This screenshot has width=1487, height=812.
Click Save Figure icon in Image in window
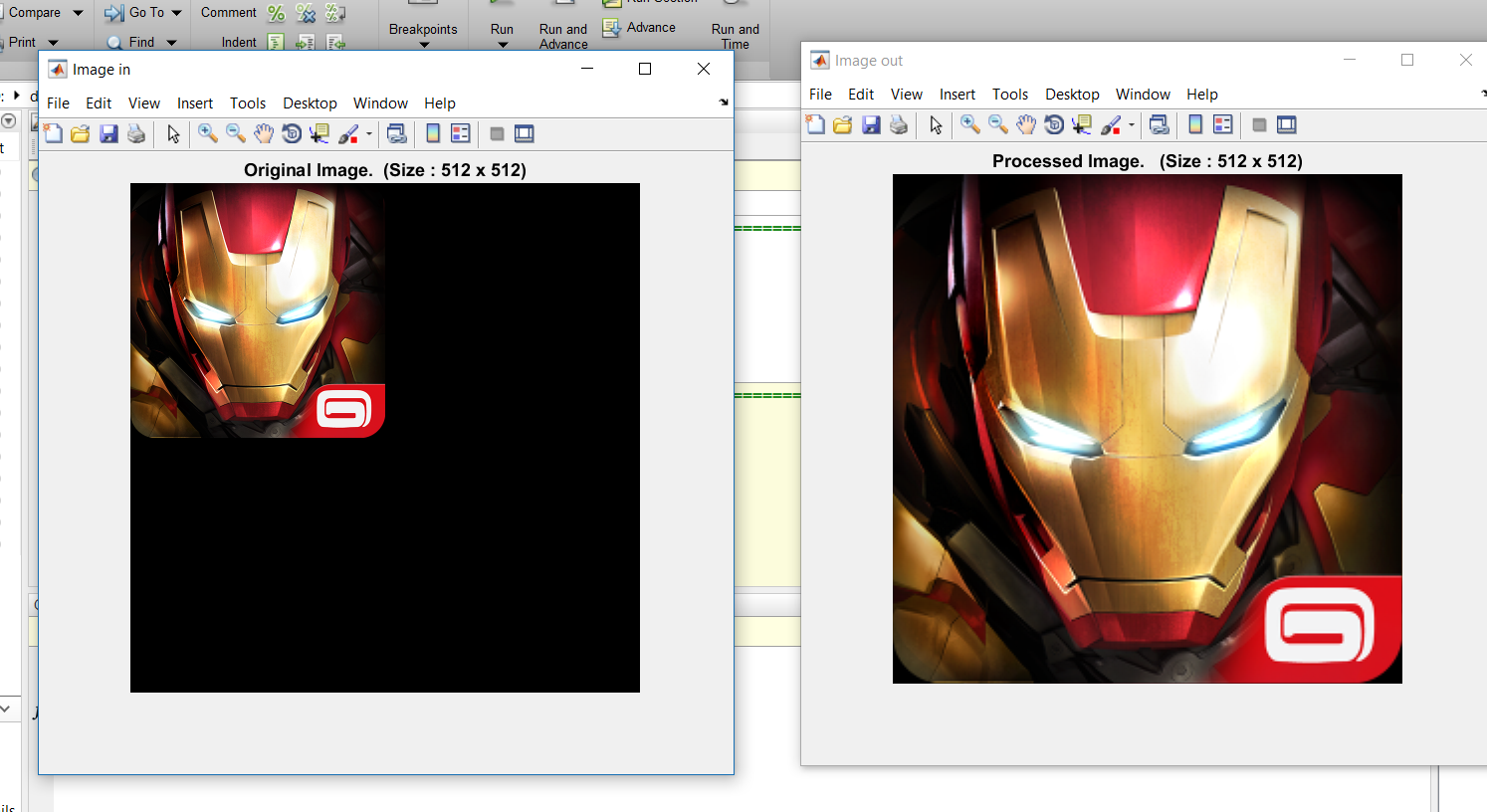(x=108, y=133)
